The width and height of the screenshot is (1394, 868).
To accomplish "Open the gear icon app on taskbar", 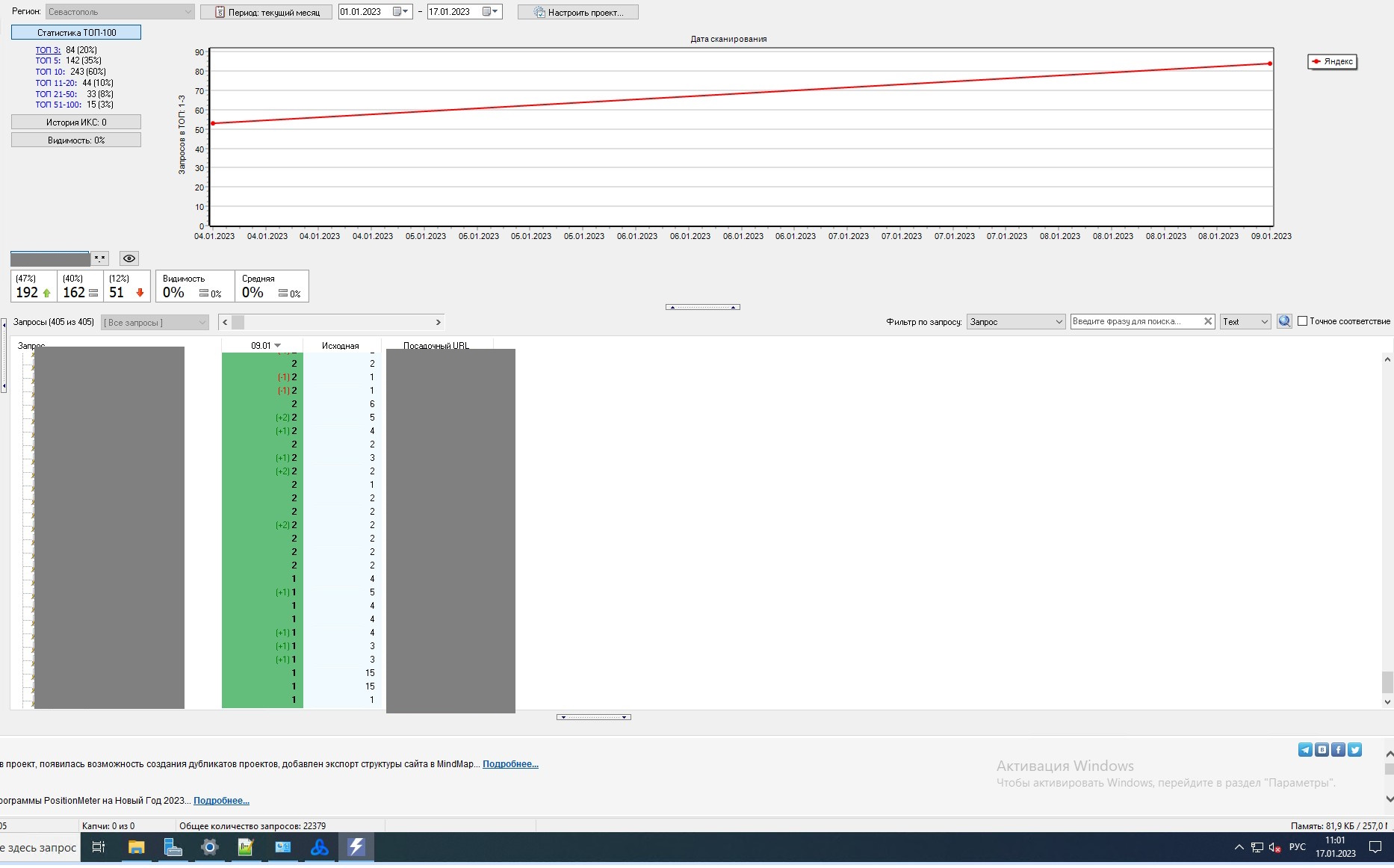I will pos(209,847).
